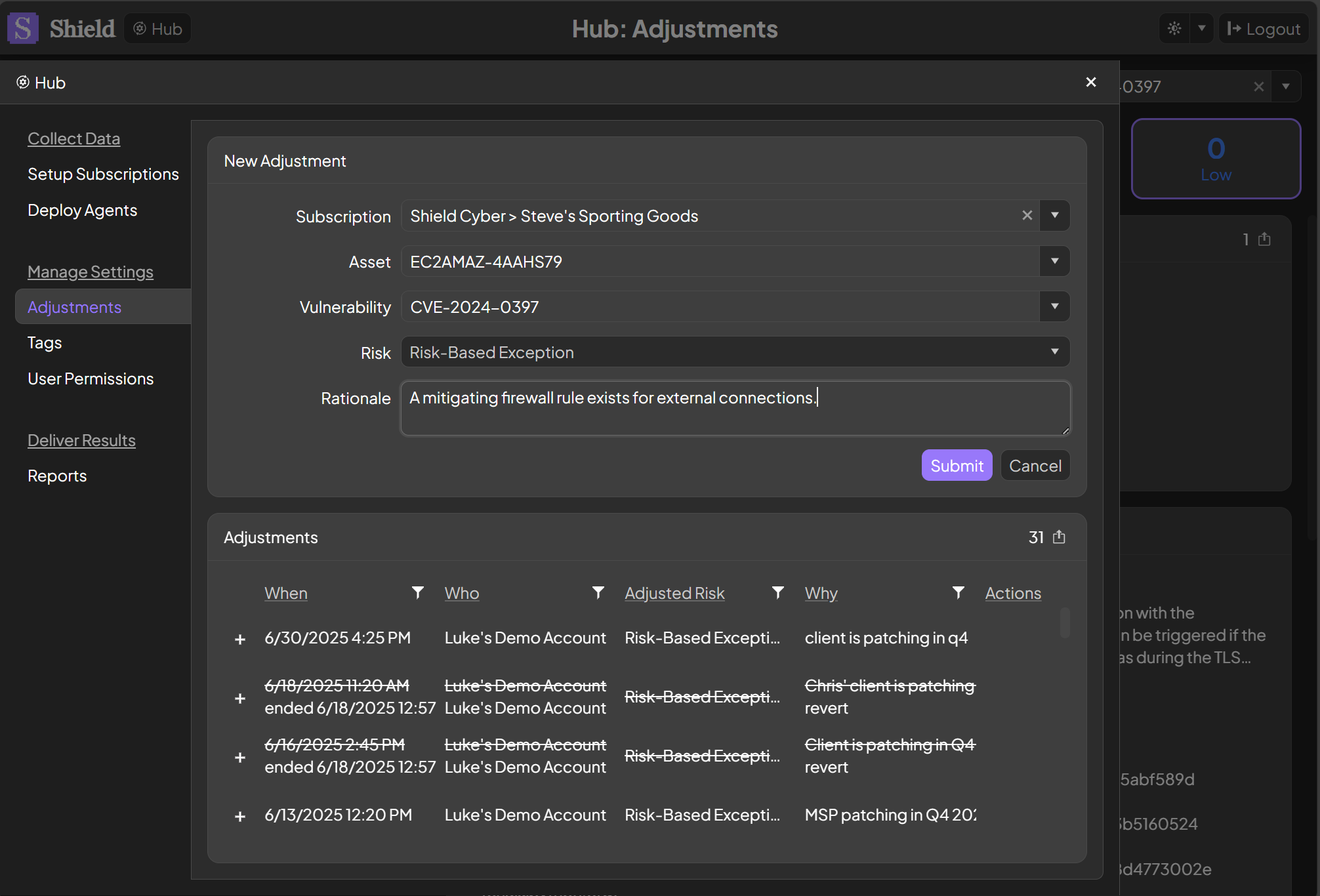Screen dimensions: 1320x896
Task: Click the 6/13/2025 12:20 PM date cell
Action: pyautogui.click(x=339, y=815)
